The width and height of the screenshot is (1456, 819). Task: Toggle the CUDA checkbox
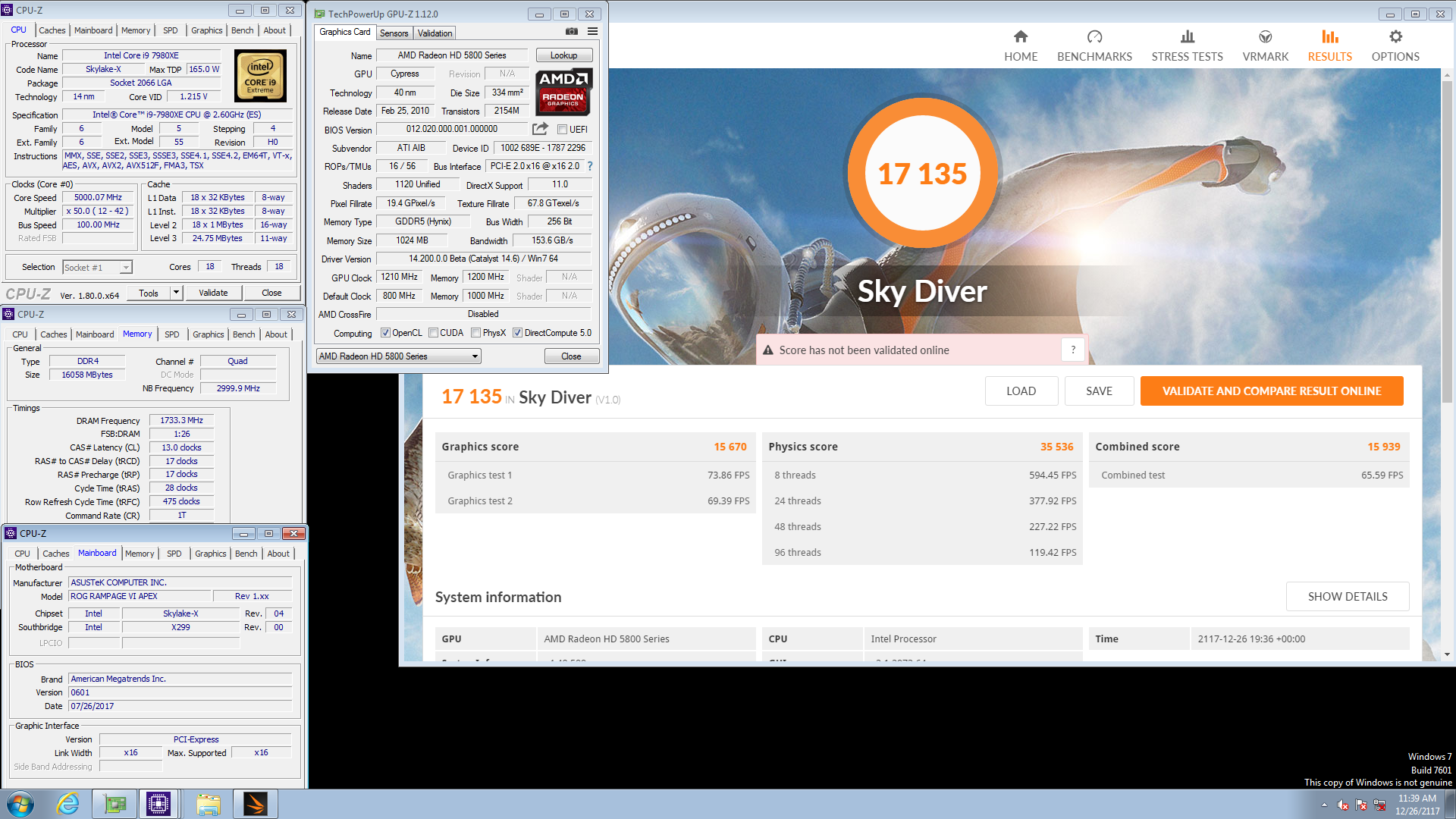433,333
